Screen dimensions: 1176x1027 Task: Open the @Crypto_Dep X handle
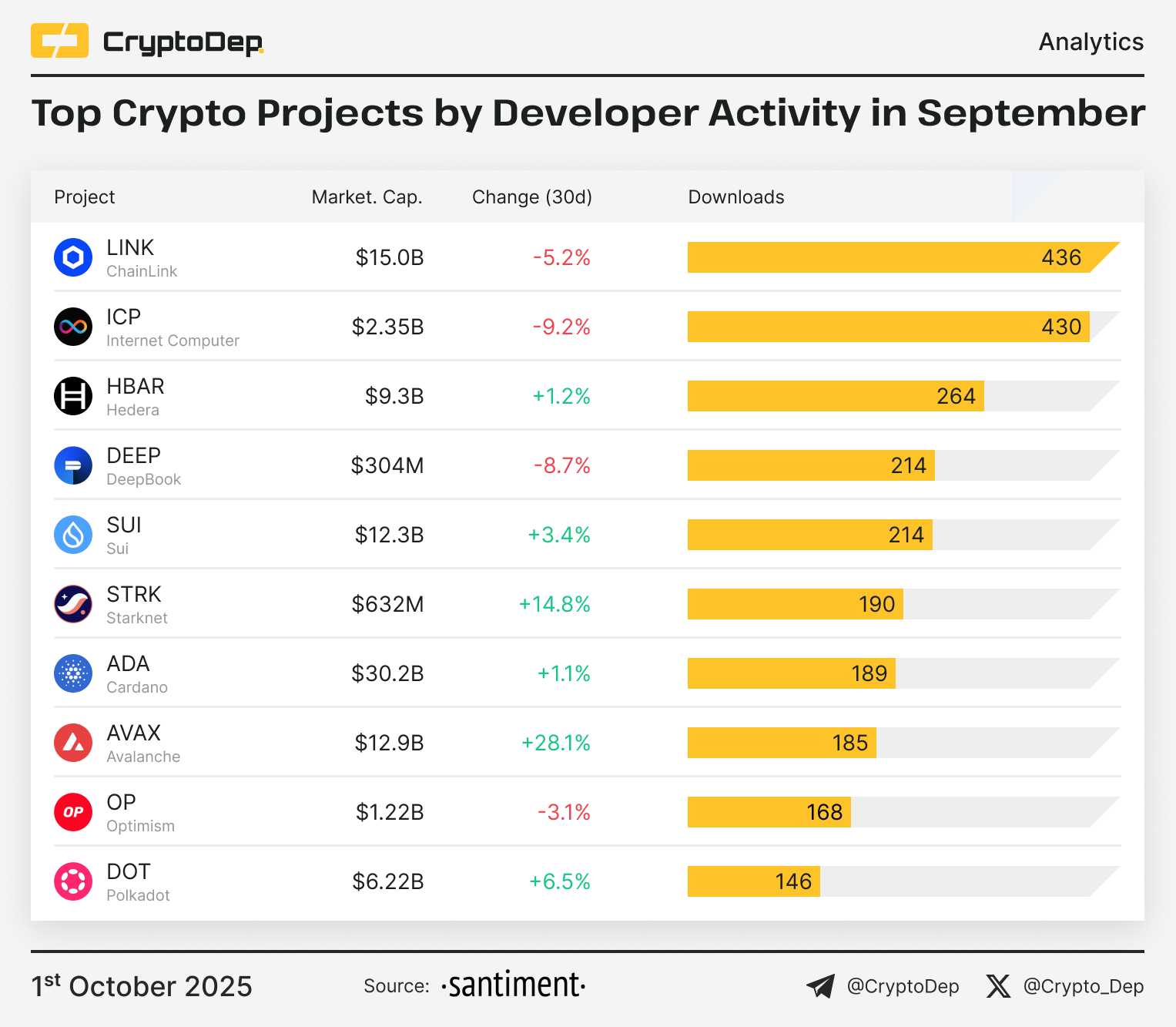tap(1083, 986)
